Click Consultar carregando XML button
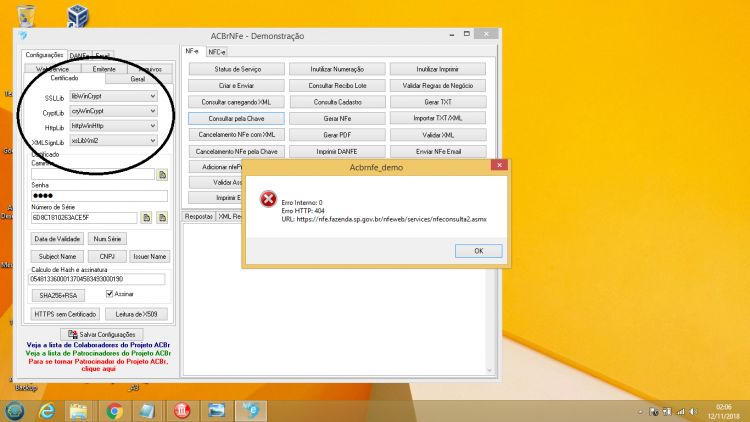Screen dimensions: 750x422 pyautogui.click(x=237, y=102)
